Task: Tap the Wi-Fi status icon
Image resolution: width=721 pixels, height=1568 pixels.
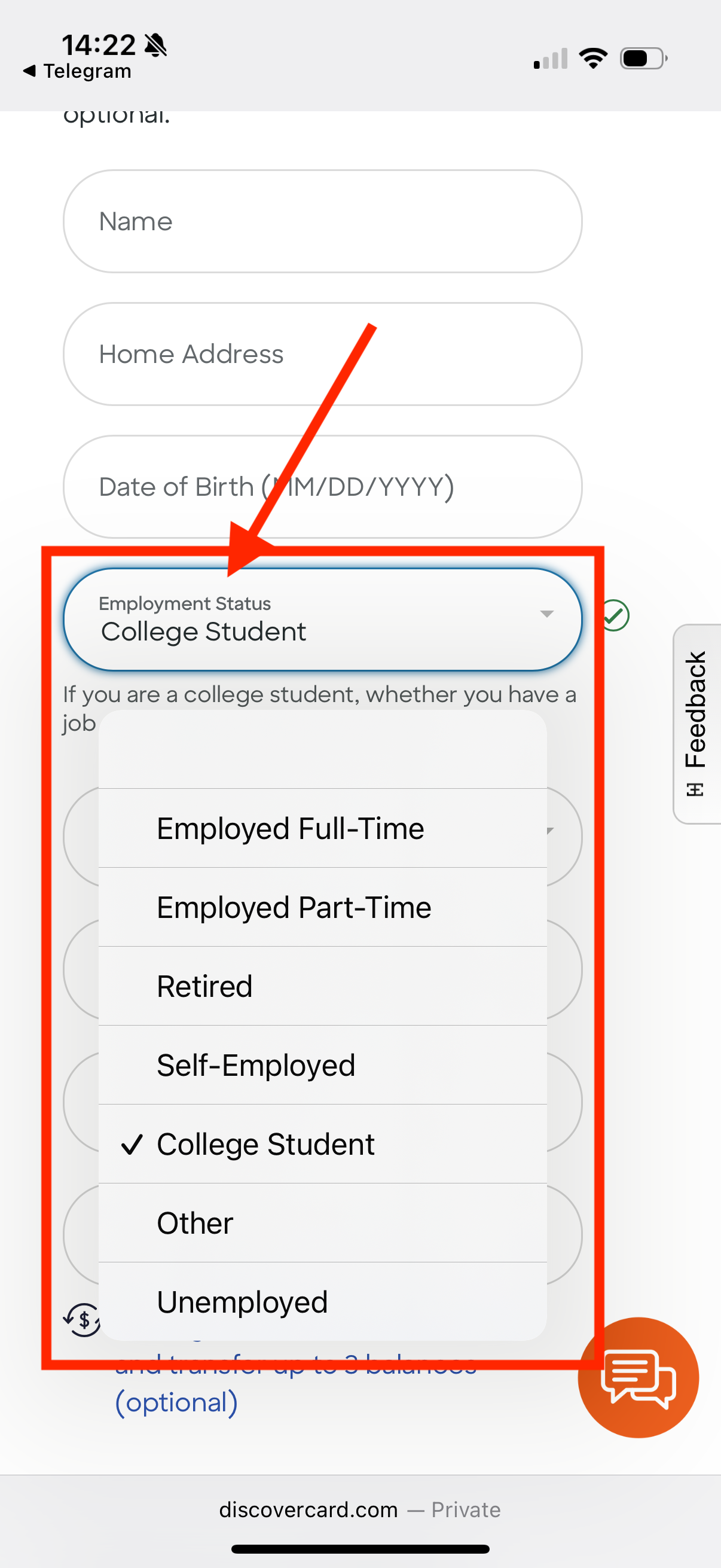Action: click(x=592, y=59)
